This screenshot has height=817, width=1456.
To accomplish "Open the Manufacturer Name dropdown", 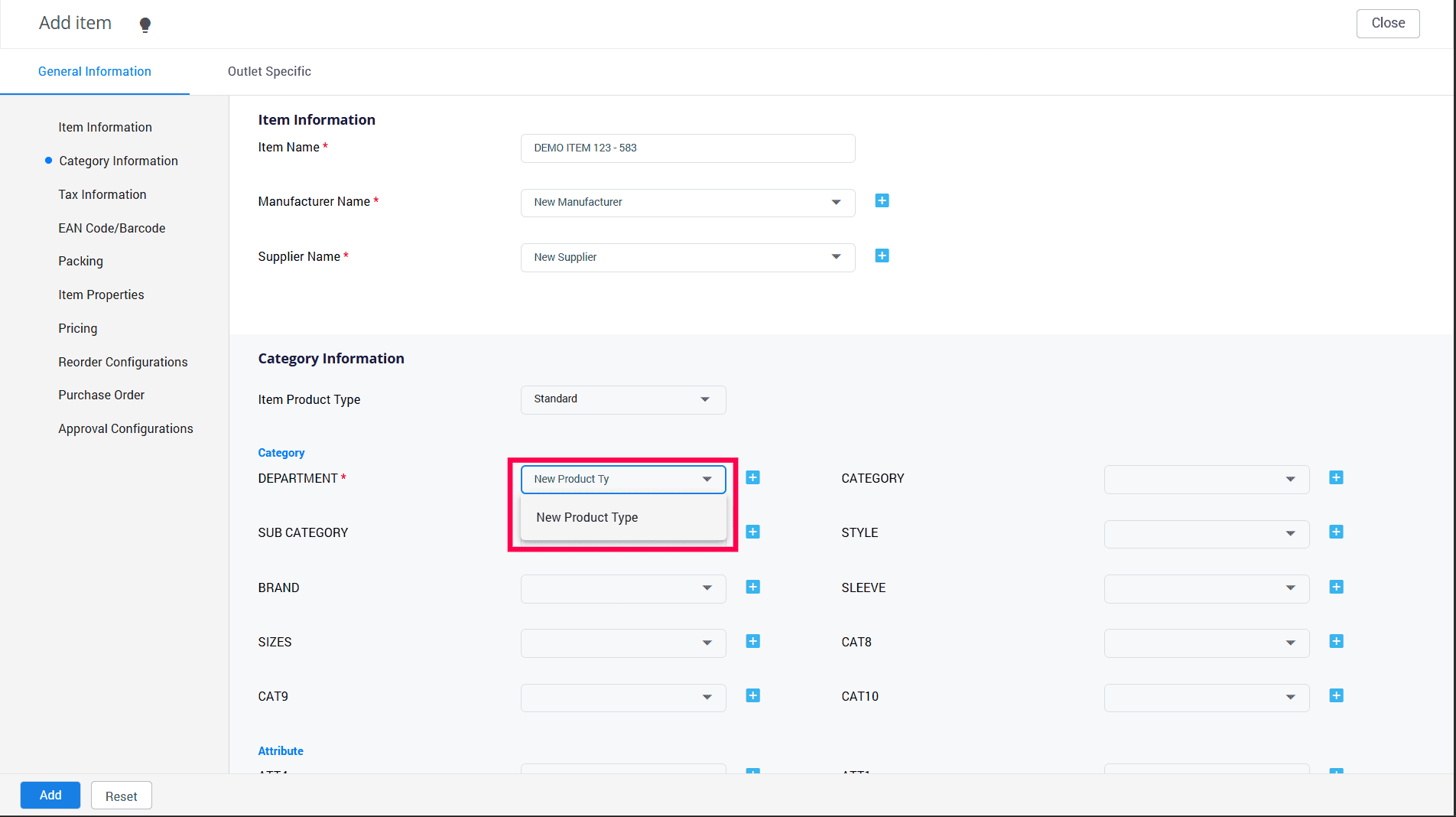I will [x=687, y=203].
